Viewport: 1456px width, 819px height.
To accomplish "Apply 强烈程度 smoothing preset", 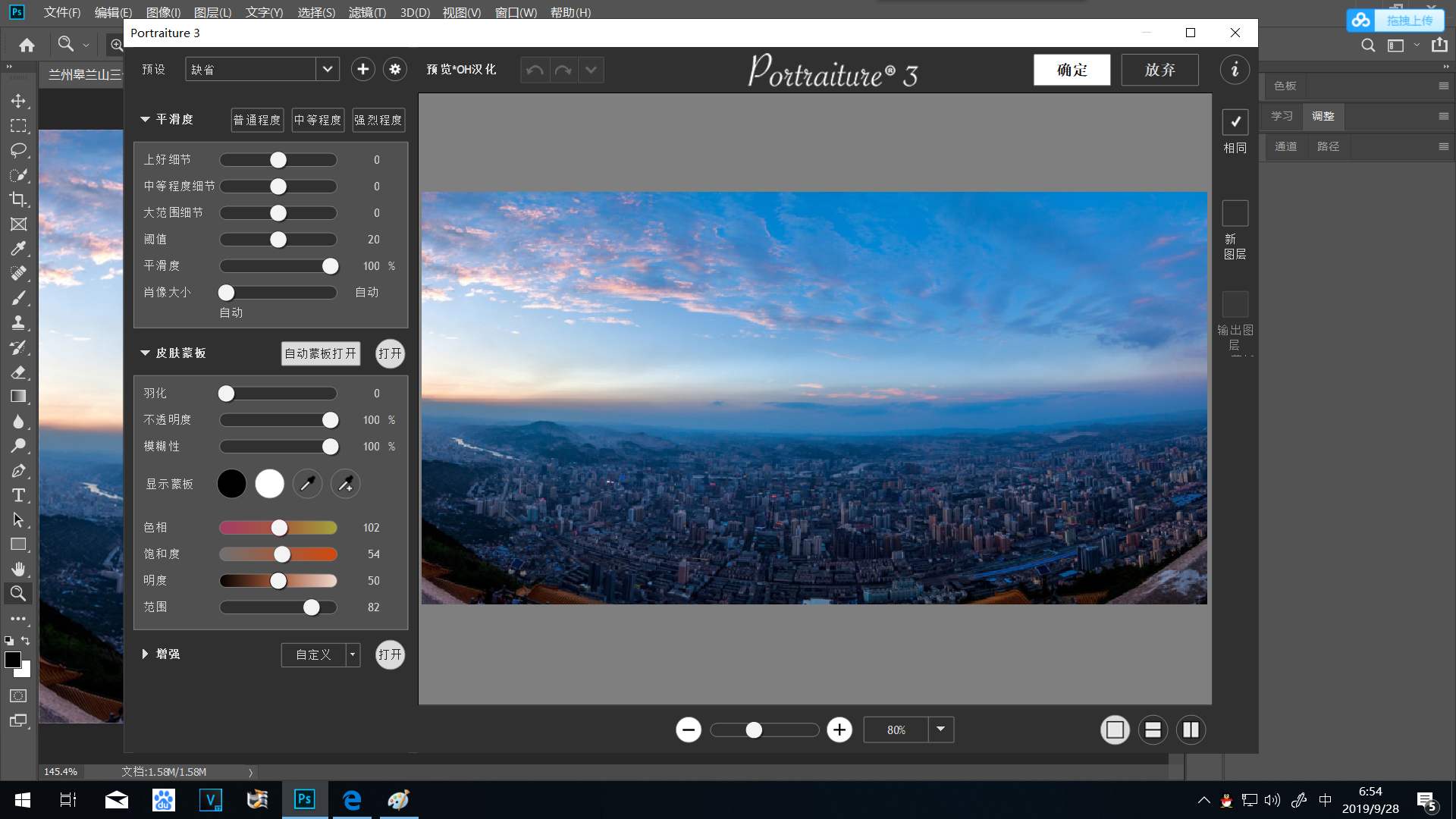I will coord(378,120).
